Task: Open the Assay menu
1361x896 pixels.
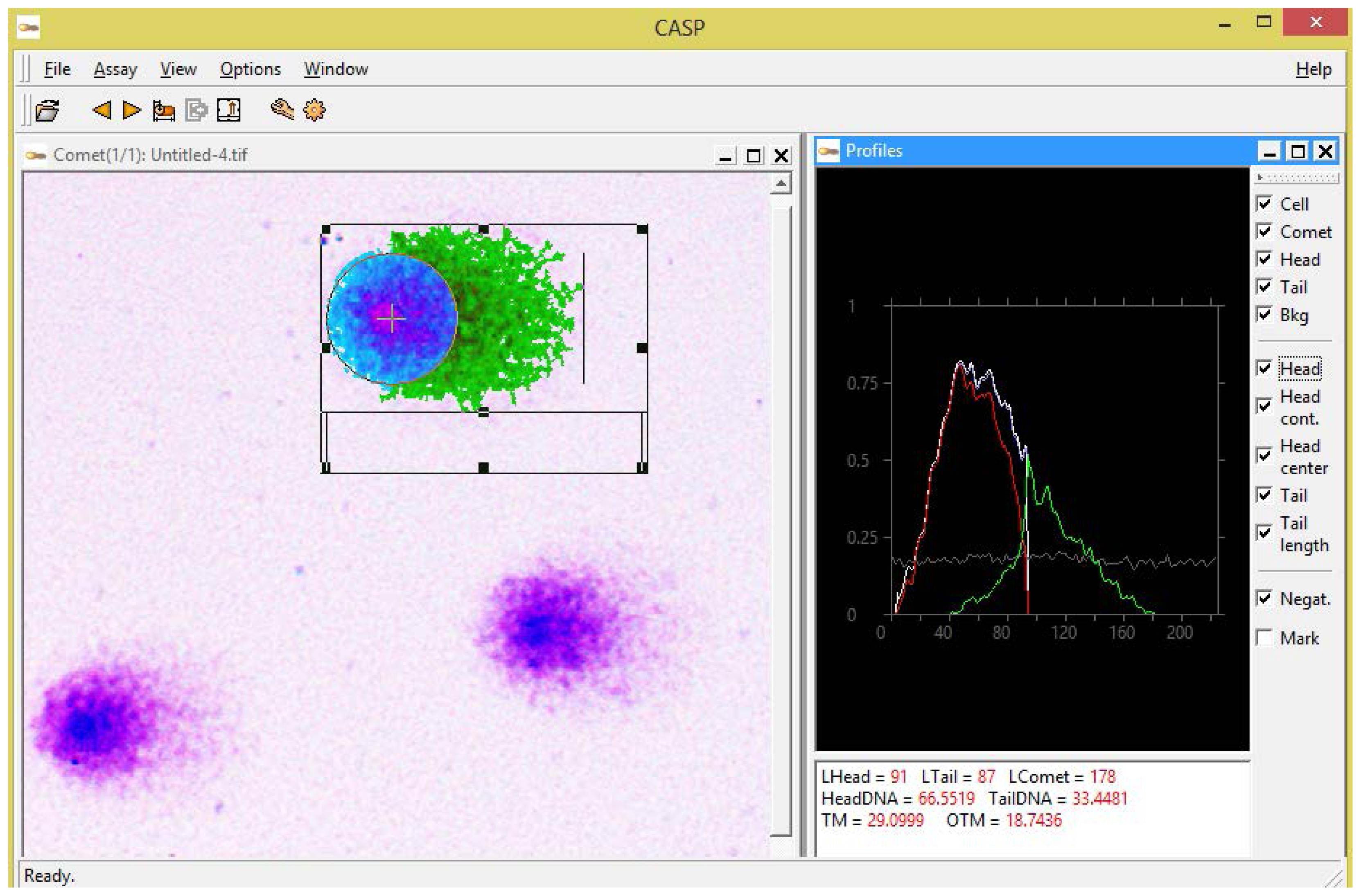Action: (115, 69)
